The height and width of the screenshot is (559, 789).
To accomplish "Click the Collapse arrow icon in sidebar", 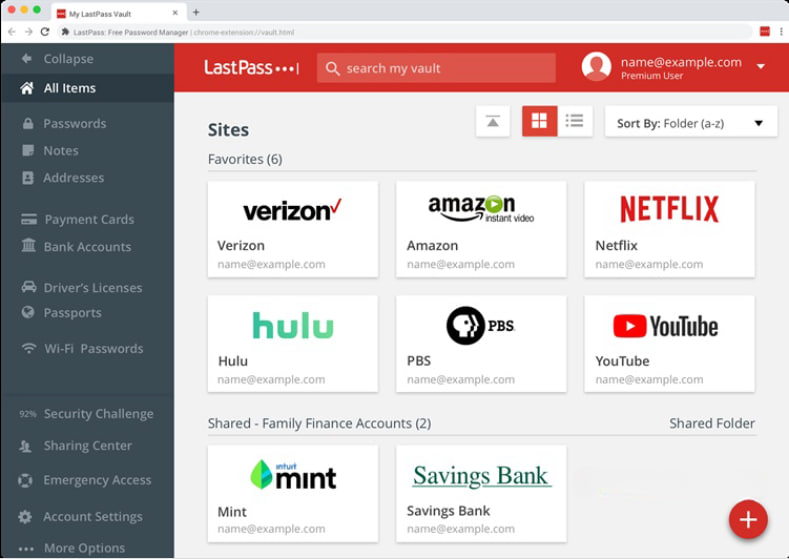I will point(27,59).
